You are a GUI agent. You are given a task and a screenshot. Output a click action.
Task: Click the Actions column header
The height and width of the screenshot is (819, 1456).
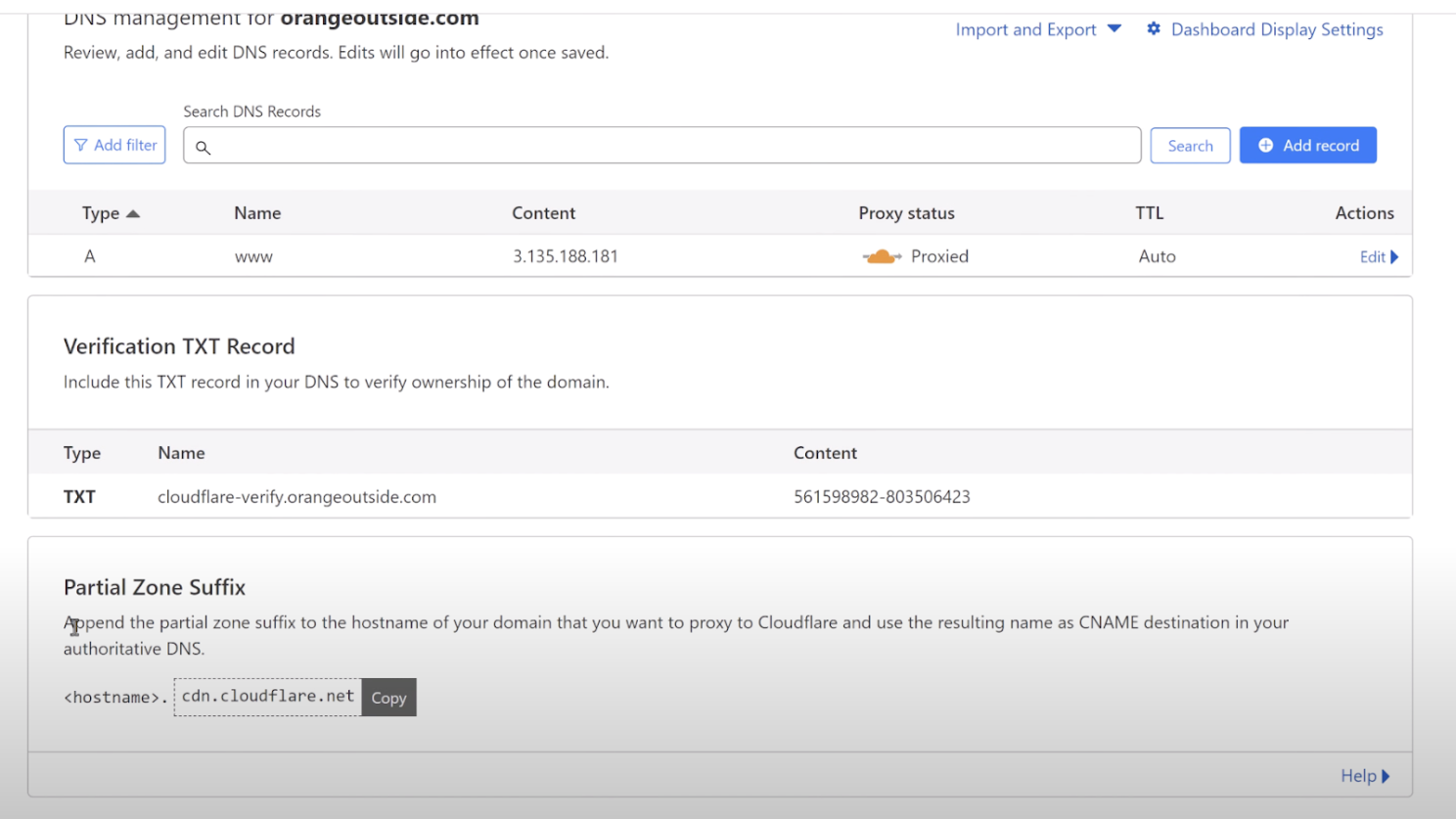[1364, 213]
